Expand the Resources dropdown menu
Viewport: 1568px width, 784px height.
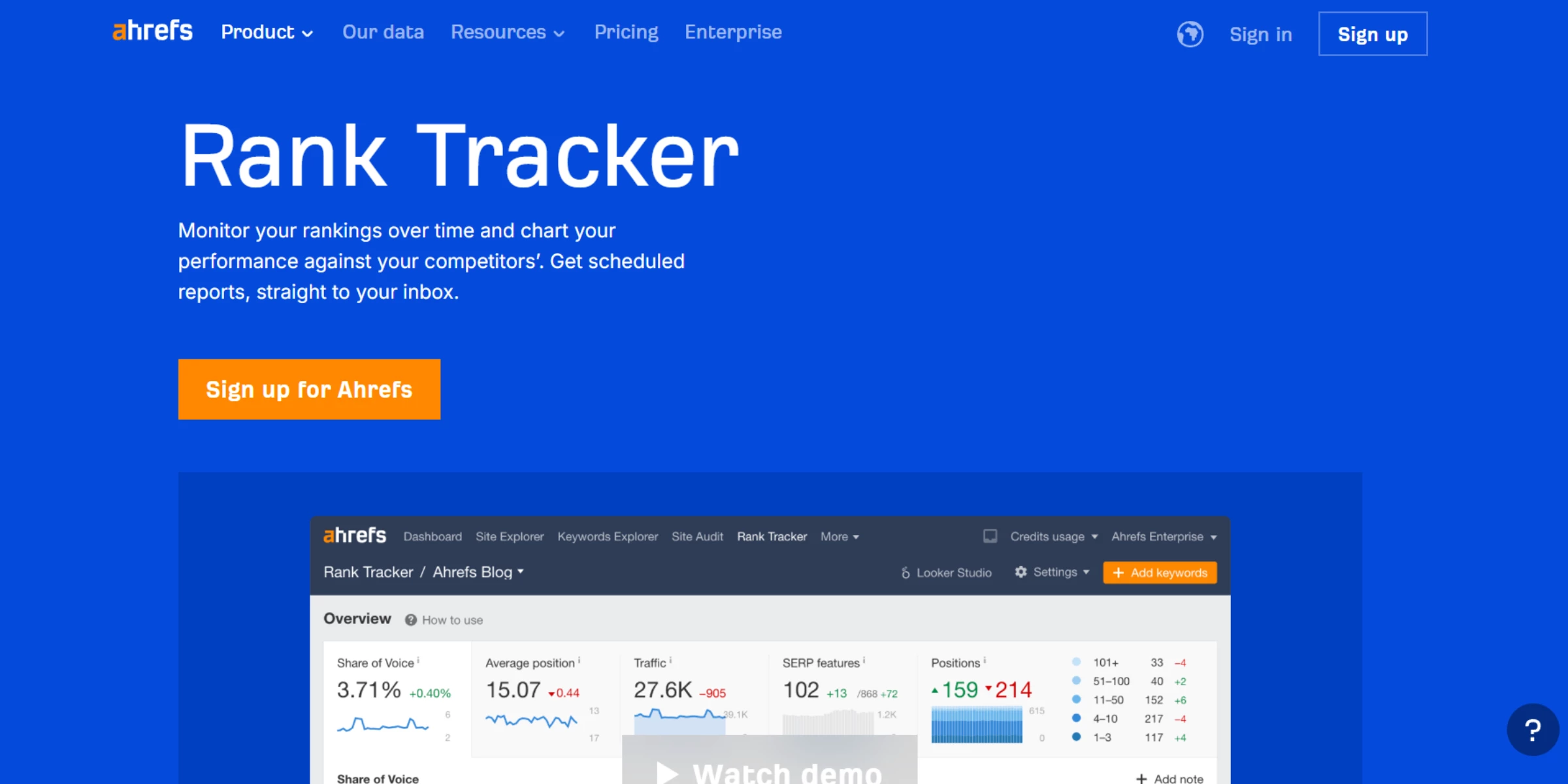(x=507, y=32)
